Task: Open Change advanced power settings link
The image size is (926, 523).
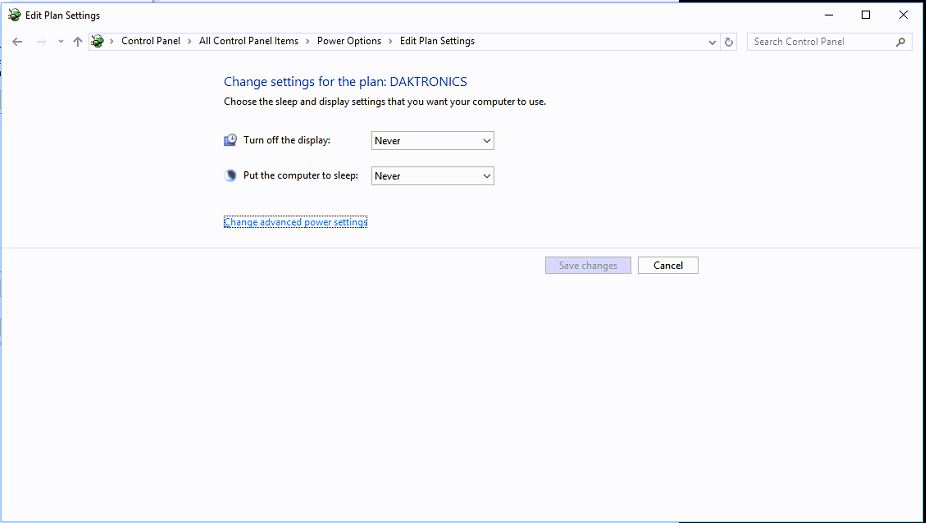Action: pos(295,222)
